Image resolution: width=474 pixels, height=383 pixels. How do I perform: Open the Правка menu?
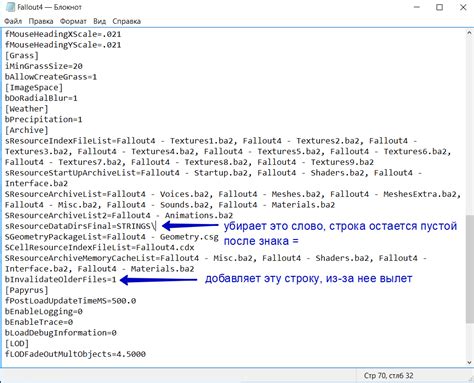pos(41,21)
